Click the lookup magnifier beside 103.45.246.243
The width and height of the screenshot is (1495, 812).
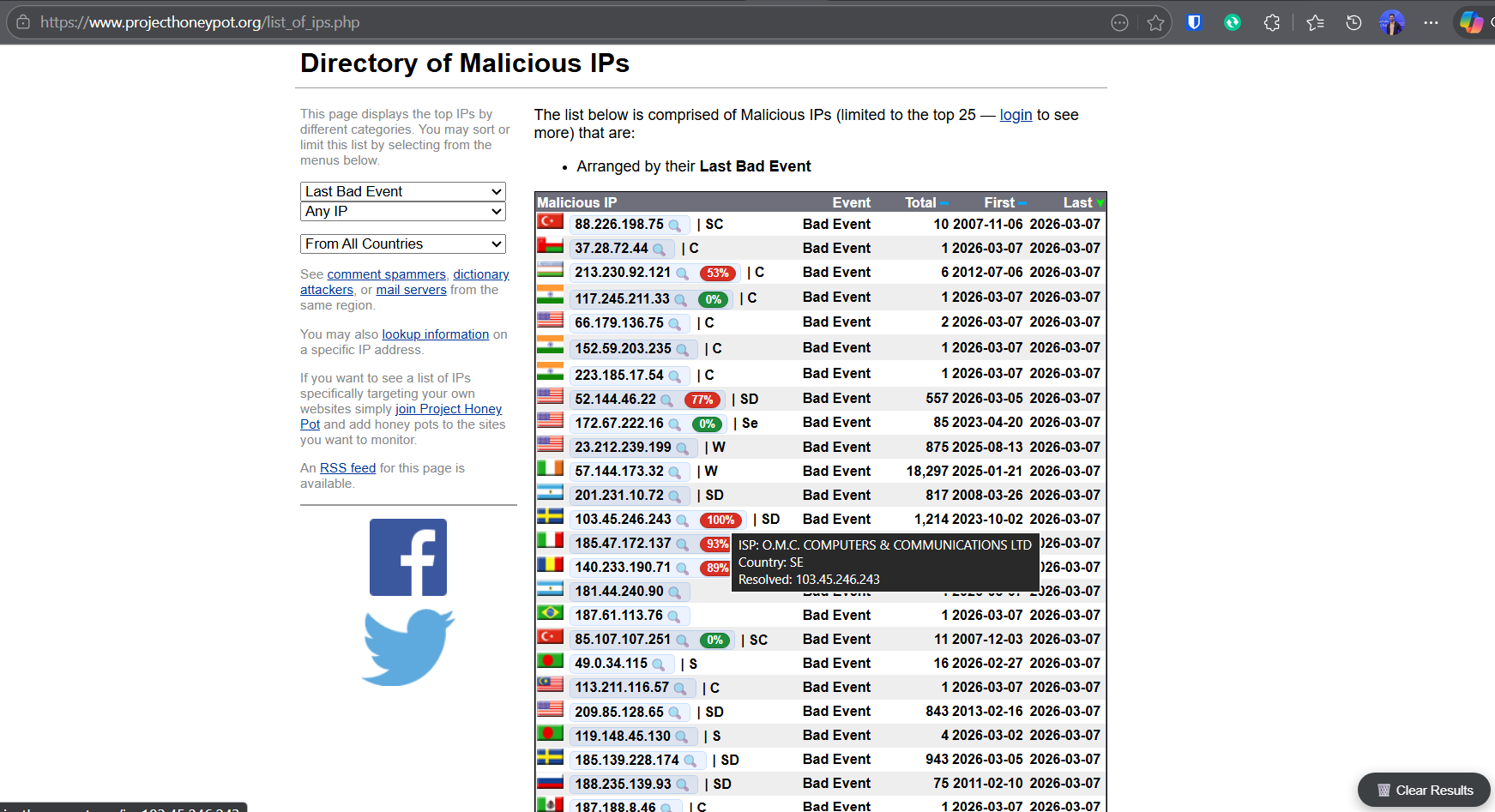[x=682, y=520]
